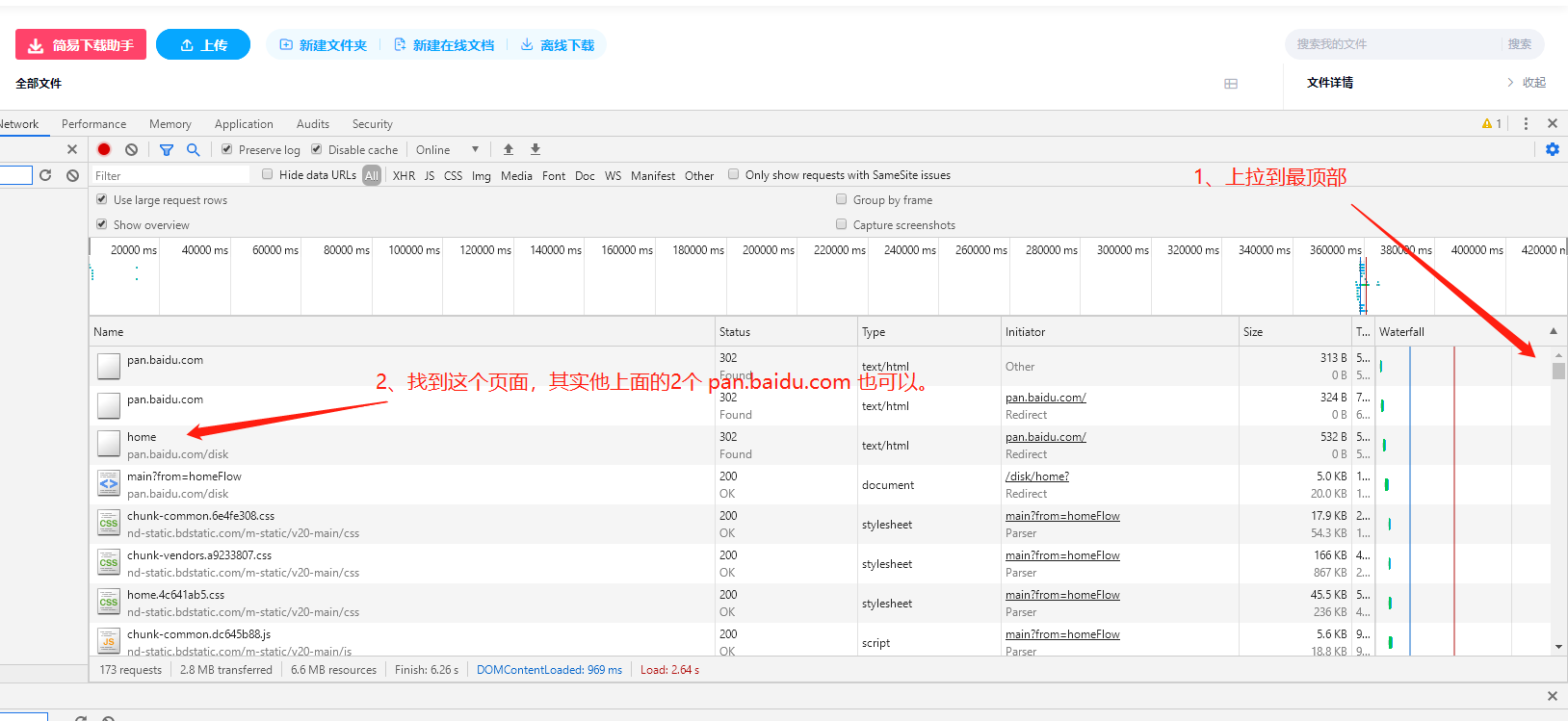Viewport: 1568px width, 721px height.
Task: Switch to grid view icon near 文件详情
Action: point(1231,84)
